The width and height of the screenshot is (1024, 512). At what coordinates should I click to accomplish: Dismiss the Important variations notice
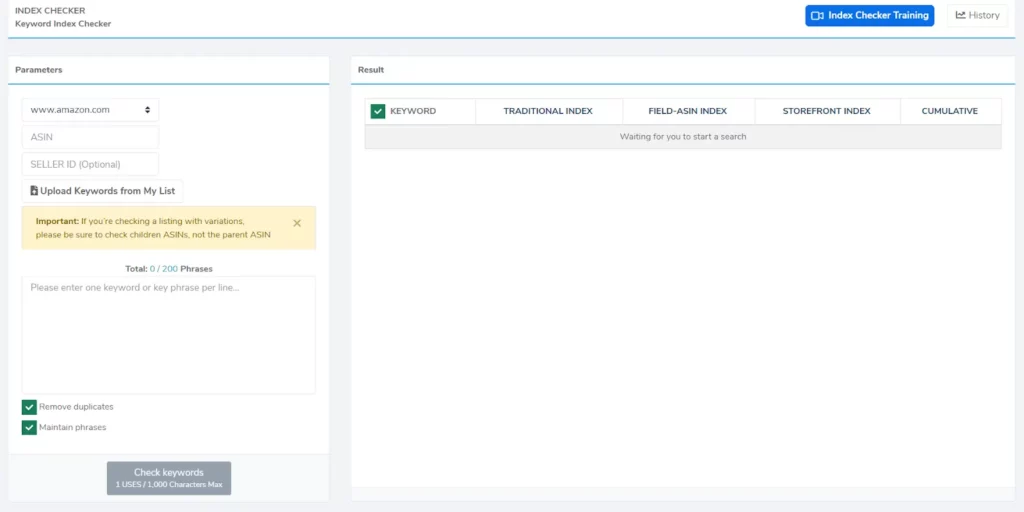(x=297, y=223)
